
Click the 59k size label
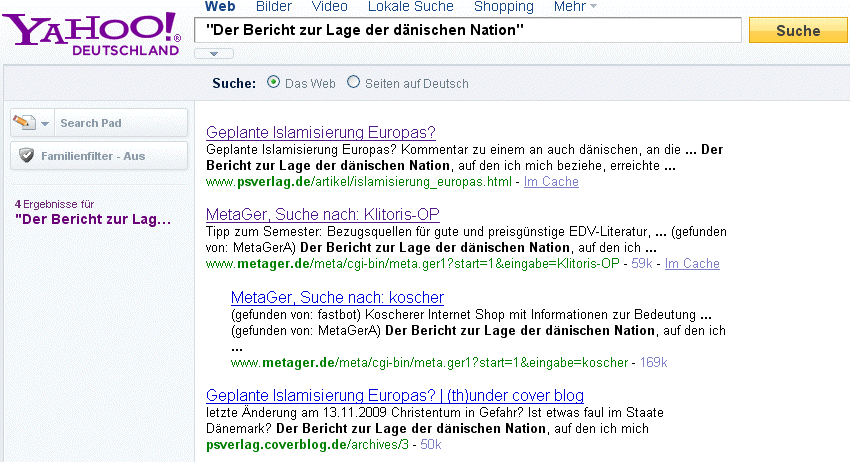click(x=642, y=264)
